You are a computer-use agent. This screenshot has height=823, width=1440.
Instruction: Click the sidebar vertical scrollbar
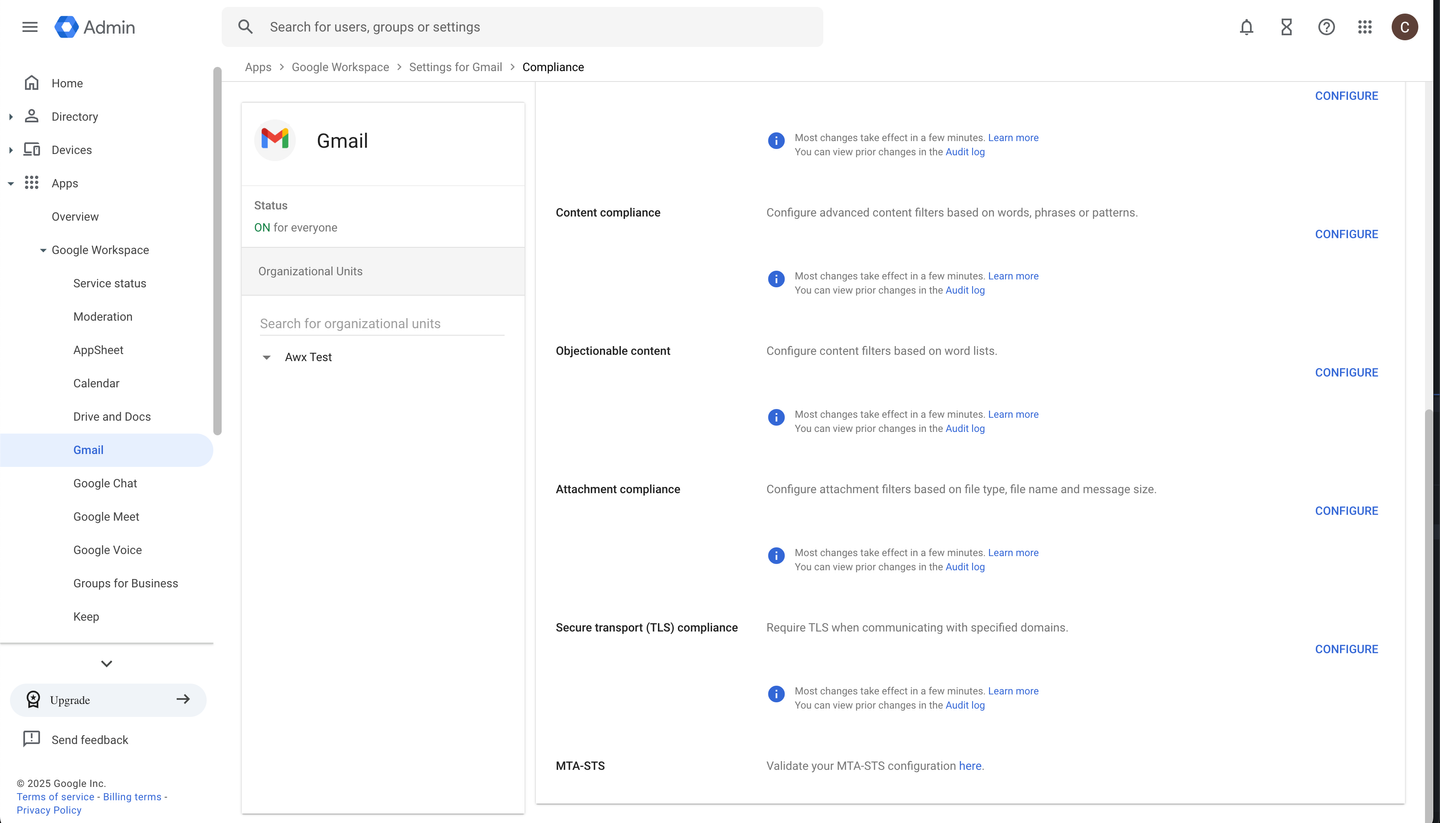coord(217,250)
